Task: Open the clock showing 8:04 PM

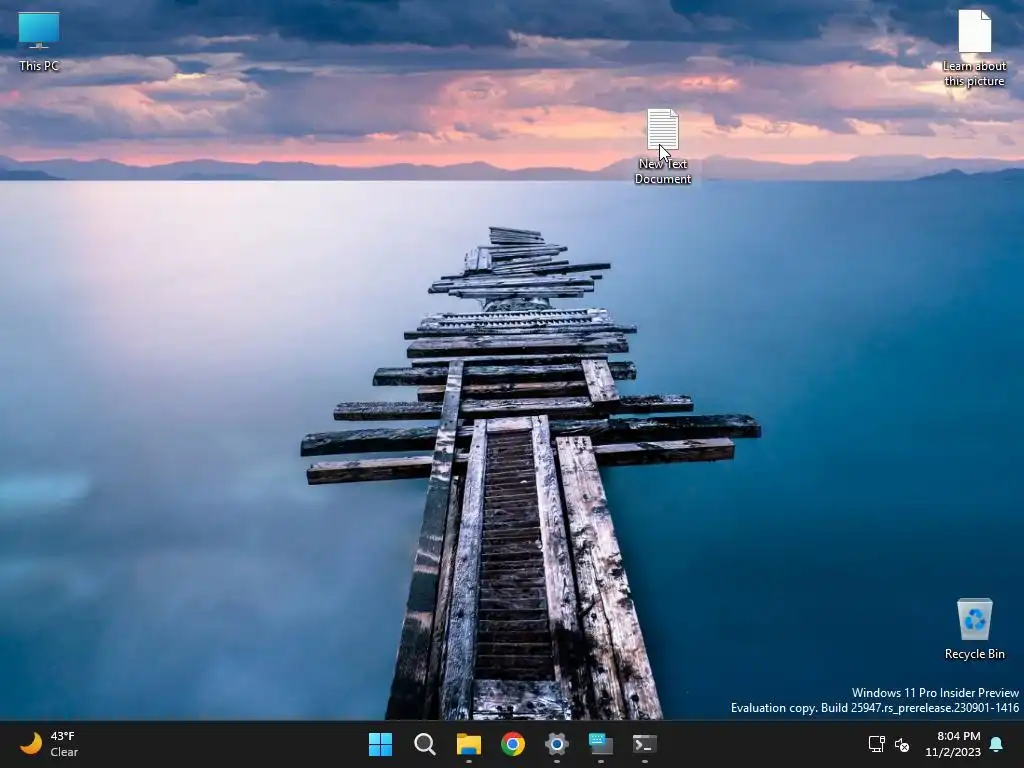Action: (x=953, y=744)
